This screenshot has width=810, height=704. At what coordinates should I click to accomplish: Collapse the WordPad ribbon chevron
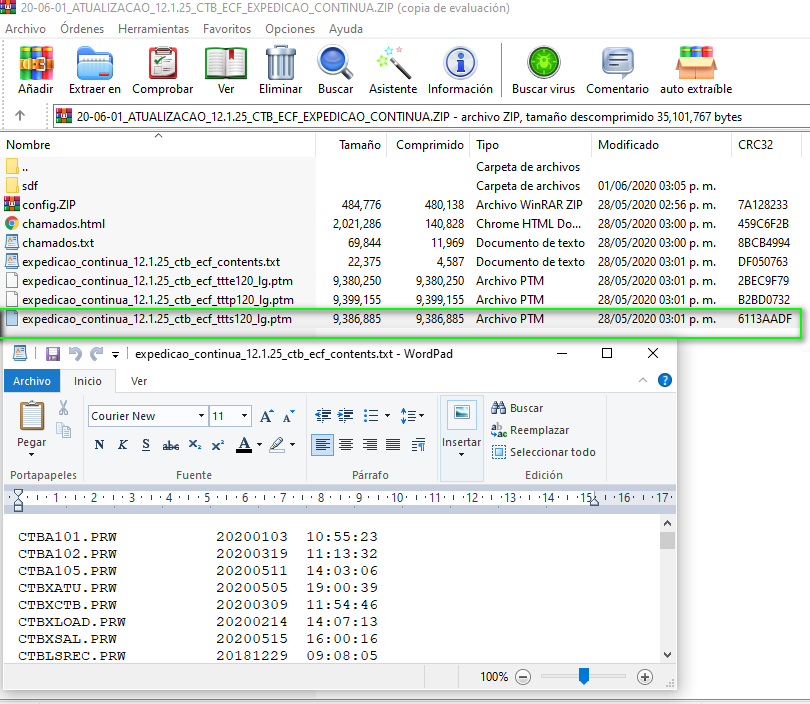[643, 381]
